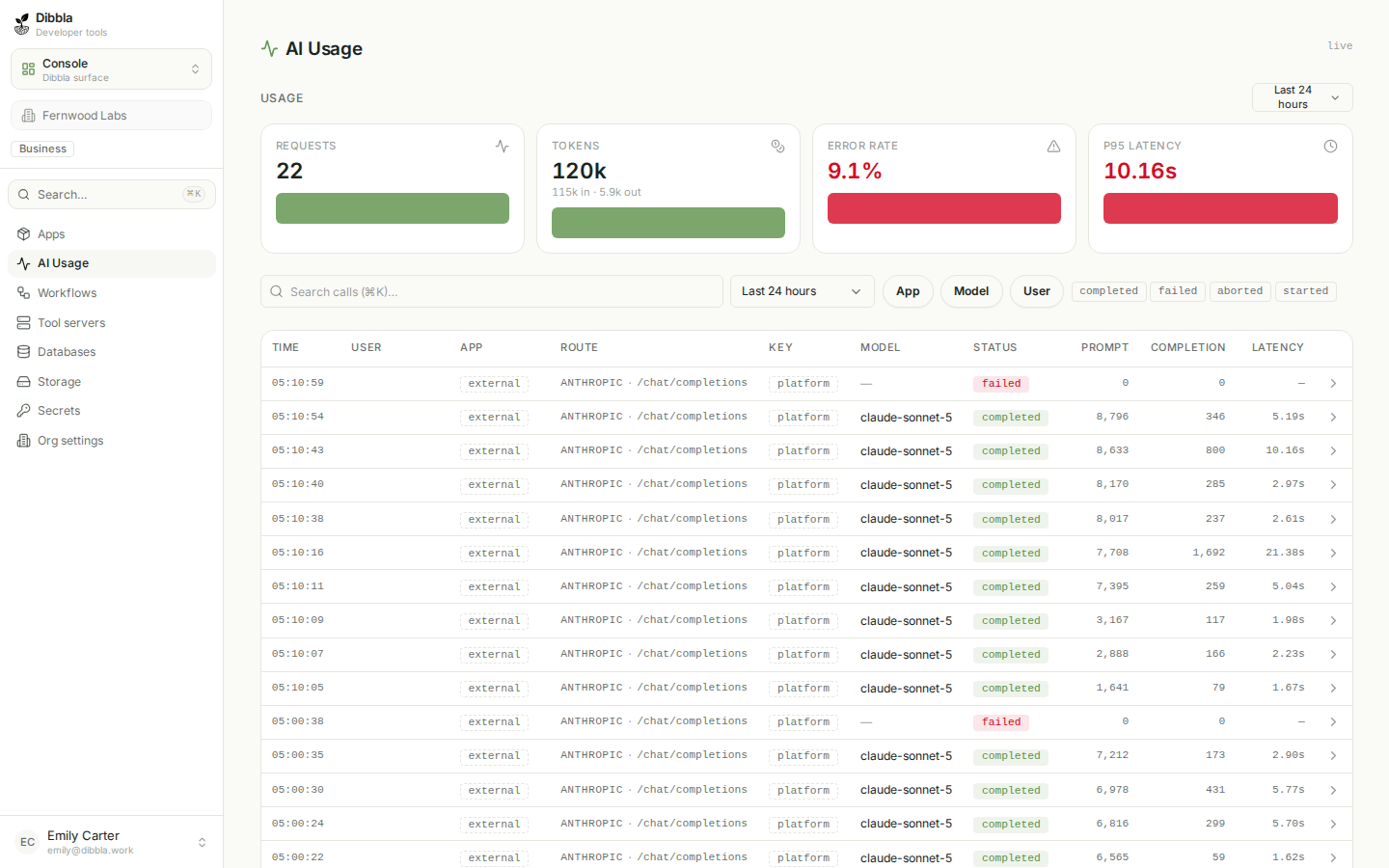
Task: Click the Secrets key icon
Action: (23, 411)
